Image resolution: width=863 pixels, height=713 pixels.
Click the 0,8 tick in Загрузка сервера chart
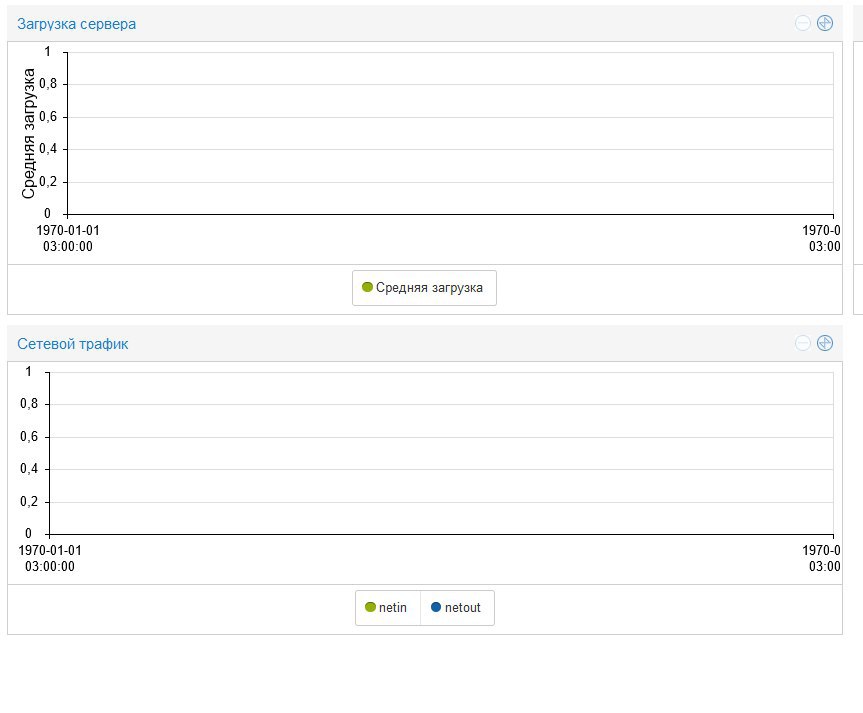tap(48, 84)
